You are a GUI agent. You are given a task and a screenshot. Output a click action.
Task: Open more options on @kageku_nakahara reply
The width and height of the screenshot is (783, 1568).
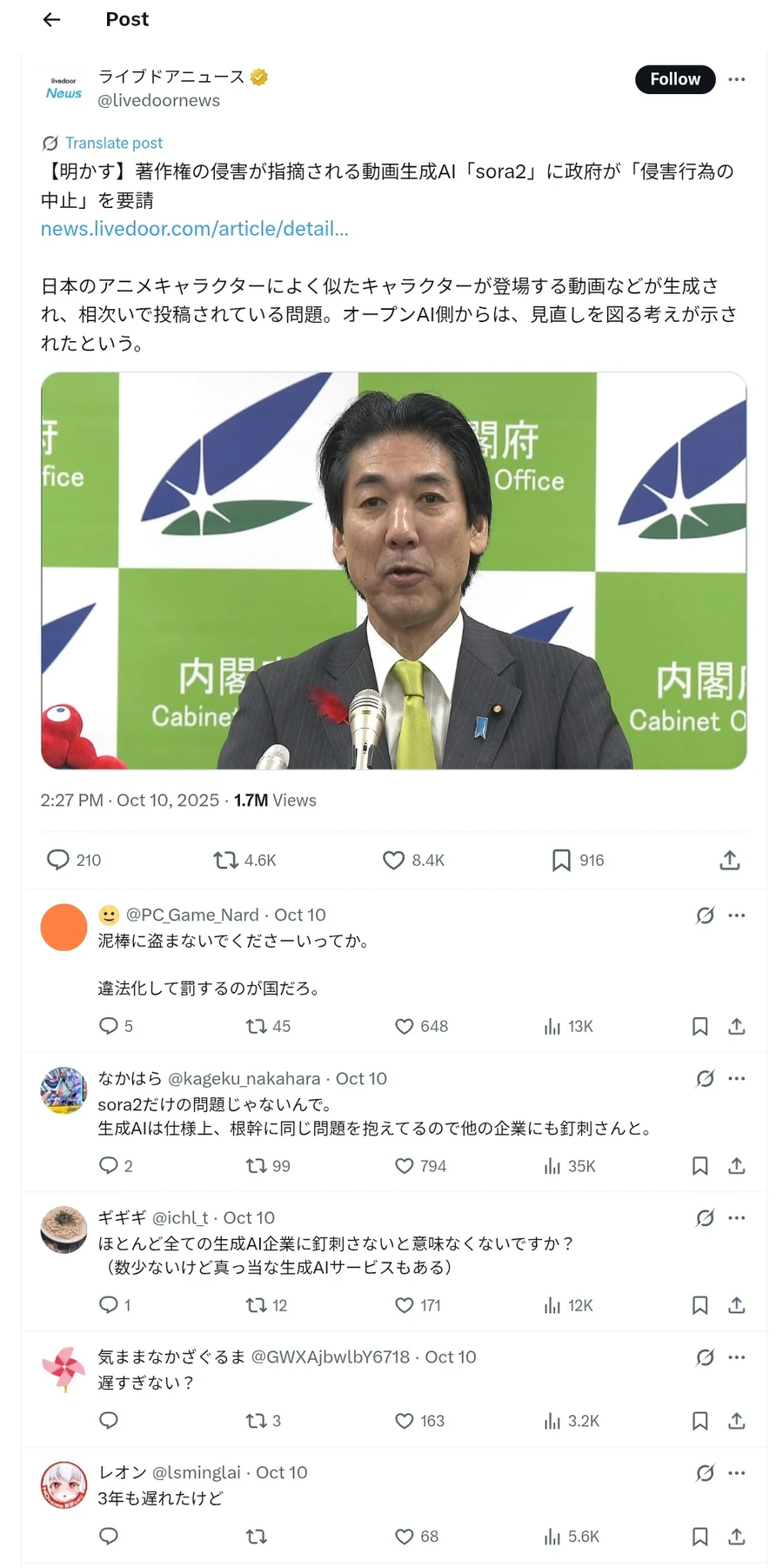736,1078
